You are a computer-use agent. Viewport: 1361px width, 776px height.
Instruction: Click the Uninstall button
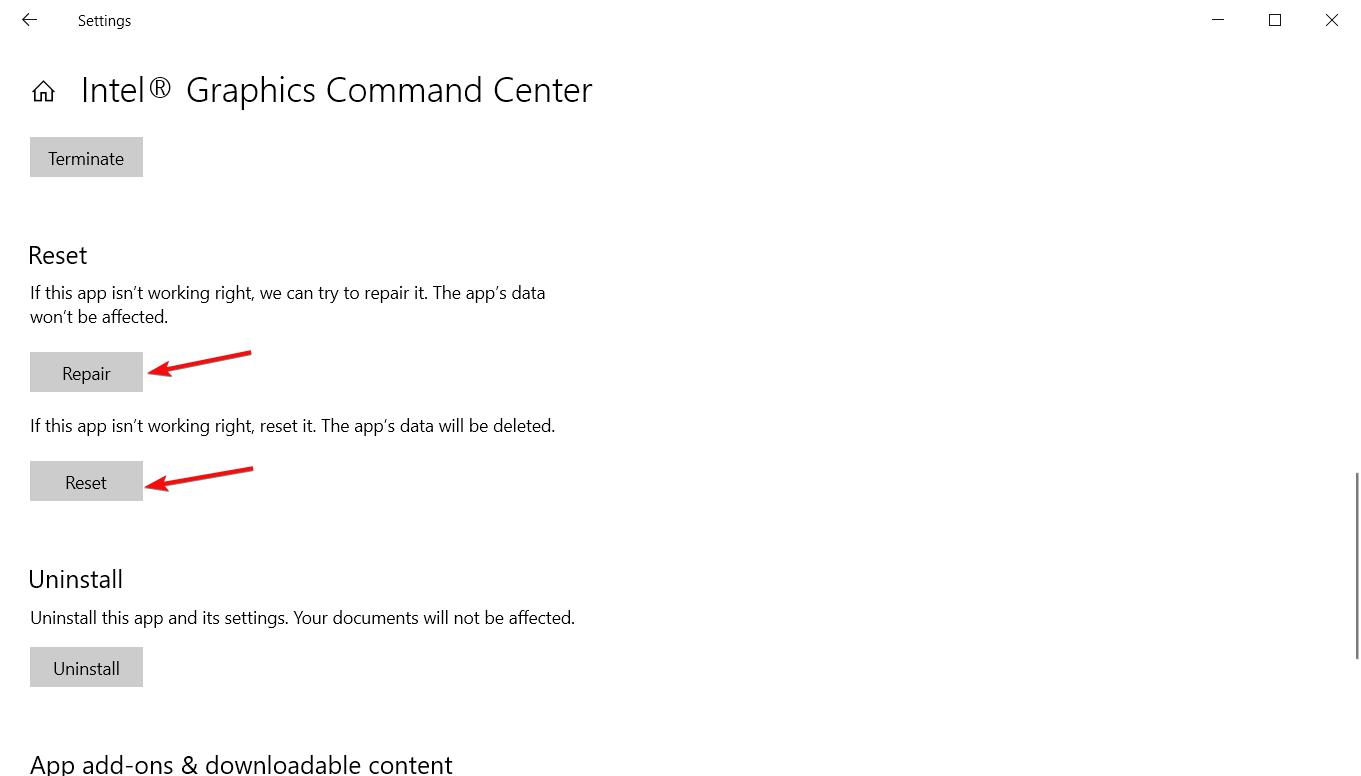pos(86,668)
